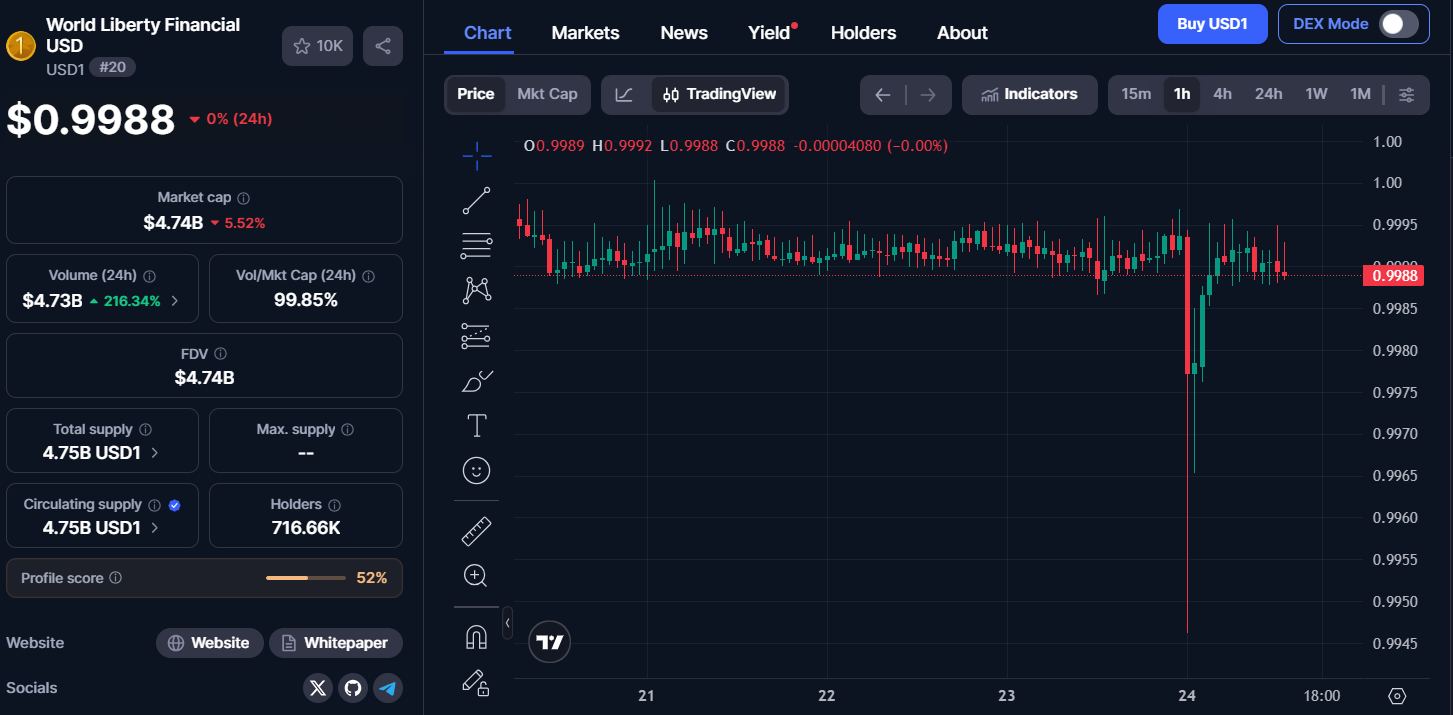Select the zoom in tool

point(477,576)
